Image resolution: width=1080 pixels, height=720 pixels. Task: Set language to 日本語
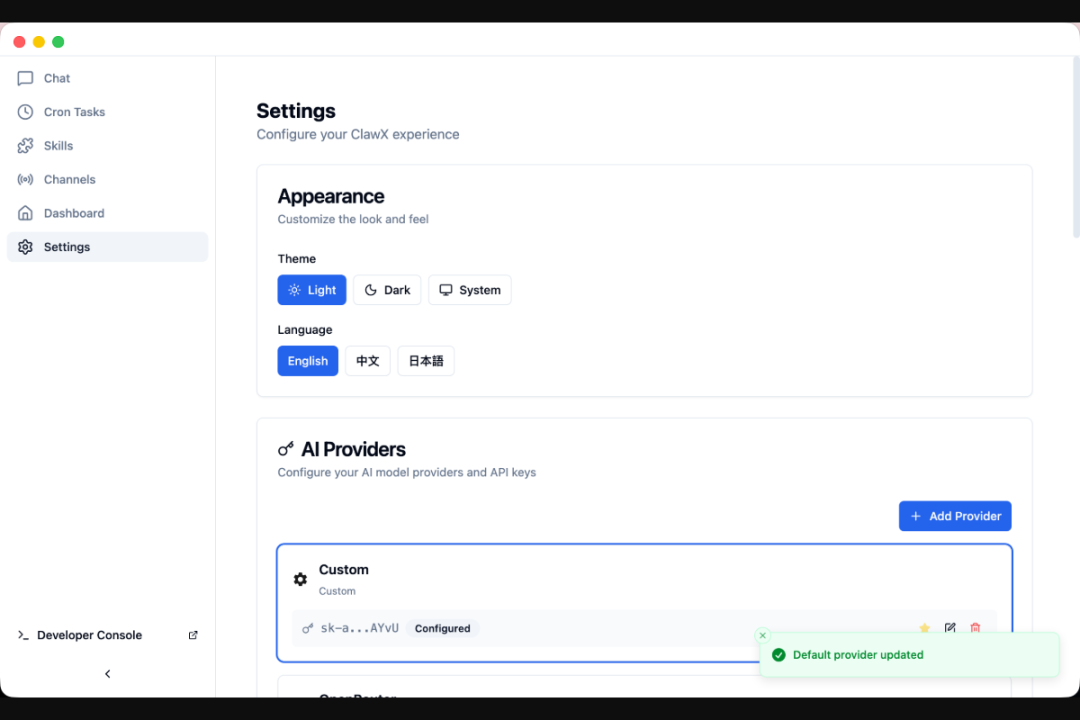point(426,361)
